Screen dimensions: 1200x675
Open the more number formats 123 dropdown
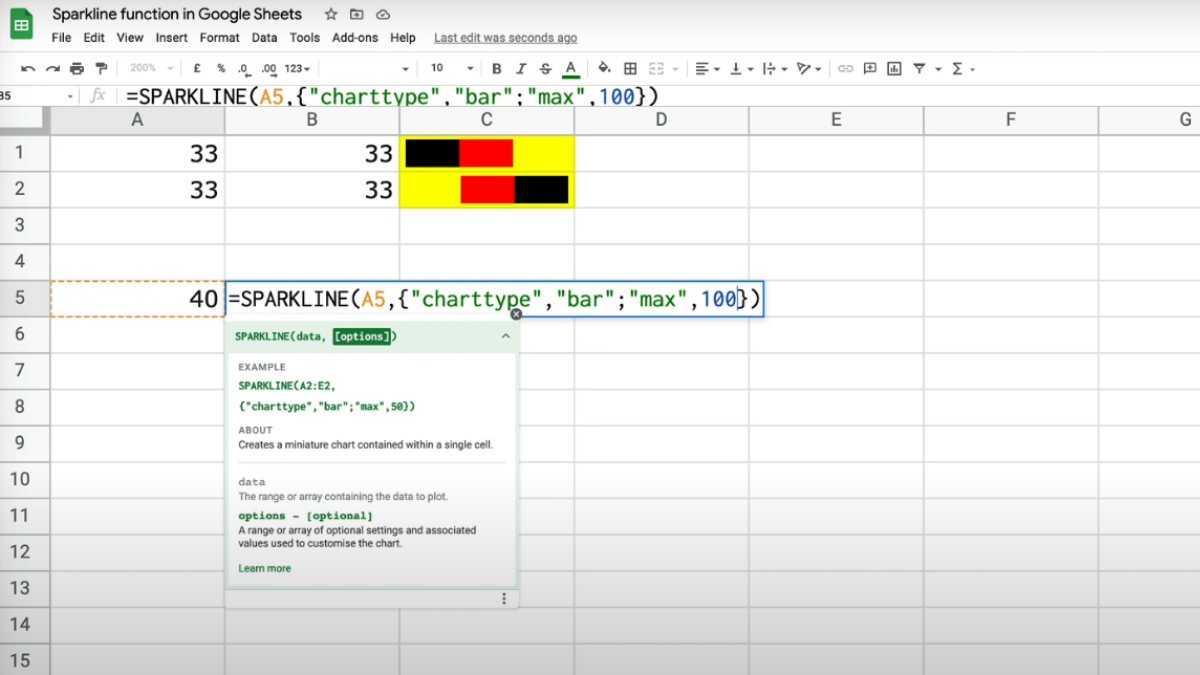[298, 69]
